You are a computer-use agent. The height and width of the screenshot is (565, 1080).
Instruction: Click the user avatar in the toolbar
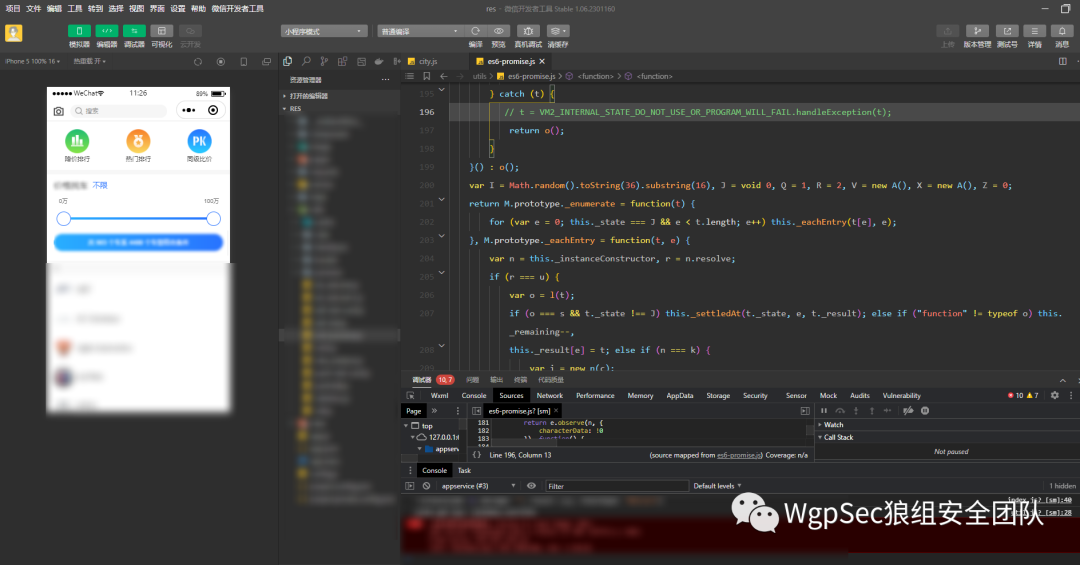click(x=14, y=32)
